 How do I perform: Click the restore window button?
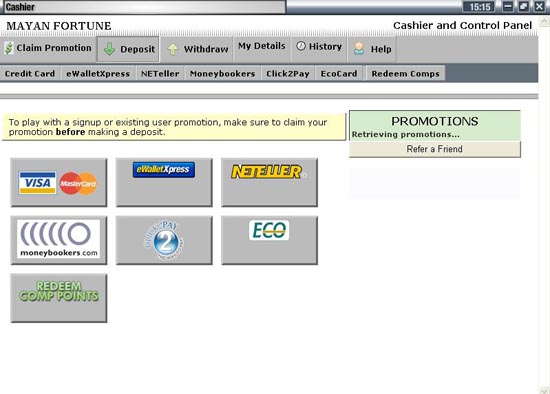point(524,6)
